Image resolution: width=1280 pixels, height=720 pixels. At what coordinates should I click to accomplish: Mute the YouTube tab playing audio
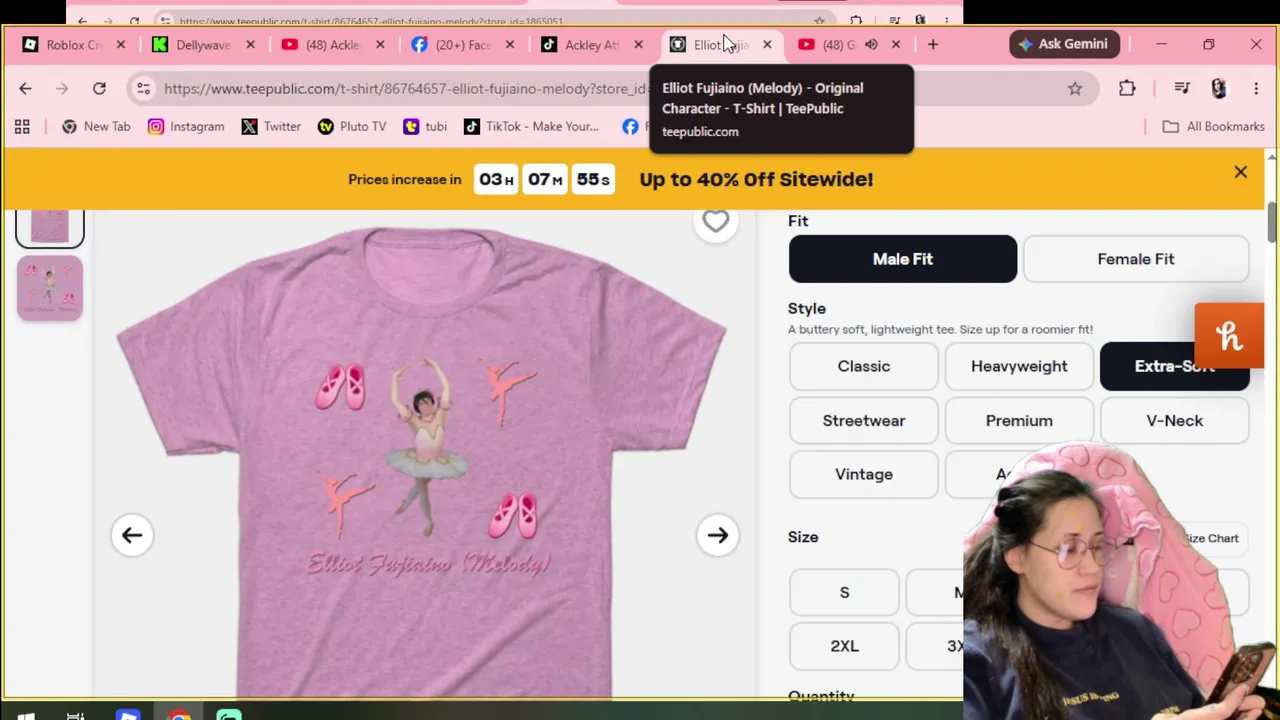coord(871,45)
